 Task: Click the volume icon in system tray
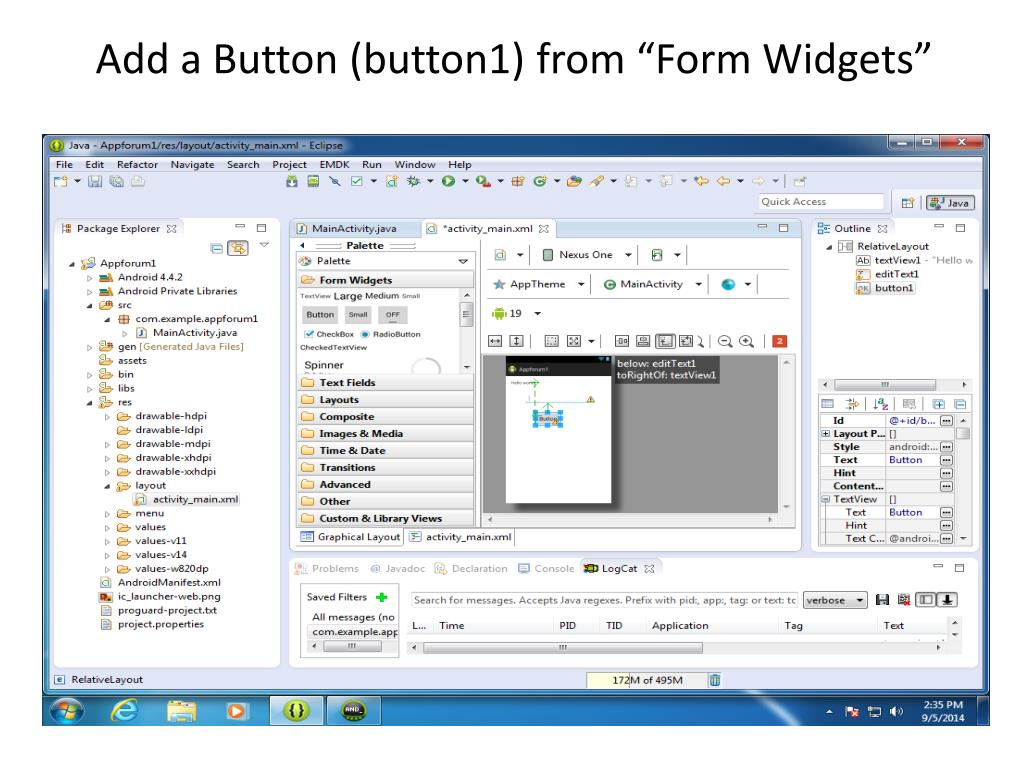pos(896,711)
